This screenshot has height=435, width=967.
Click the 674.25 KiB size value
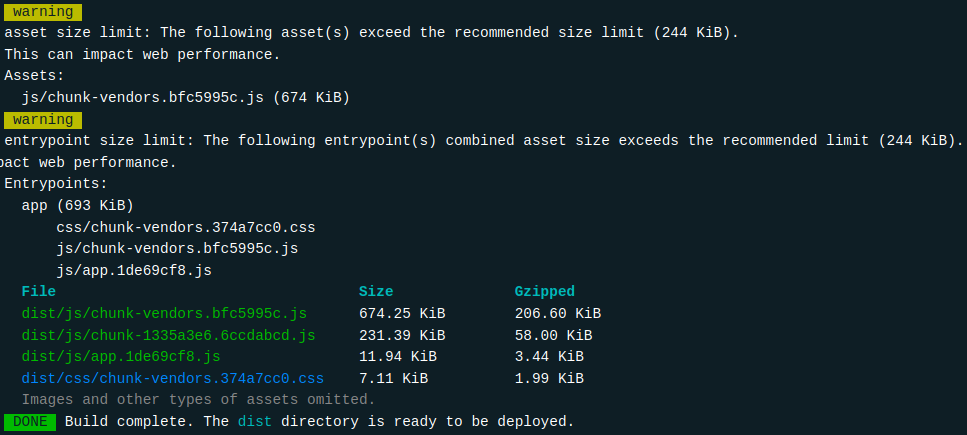click(402, 313)
